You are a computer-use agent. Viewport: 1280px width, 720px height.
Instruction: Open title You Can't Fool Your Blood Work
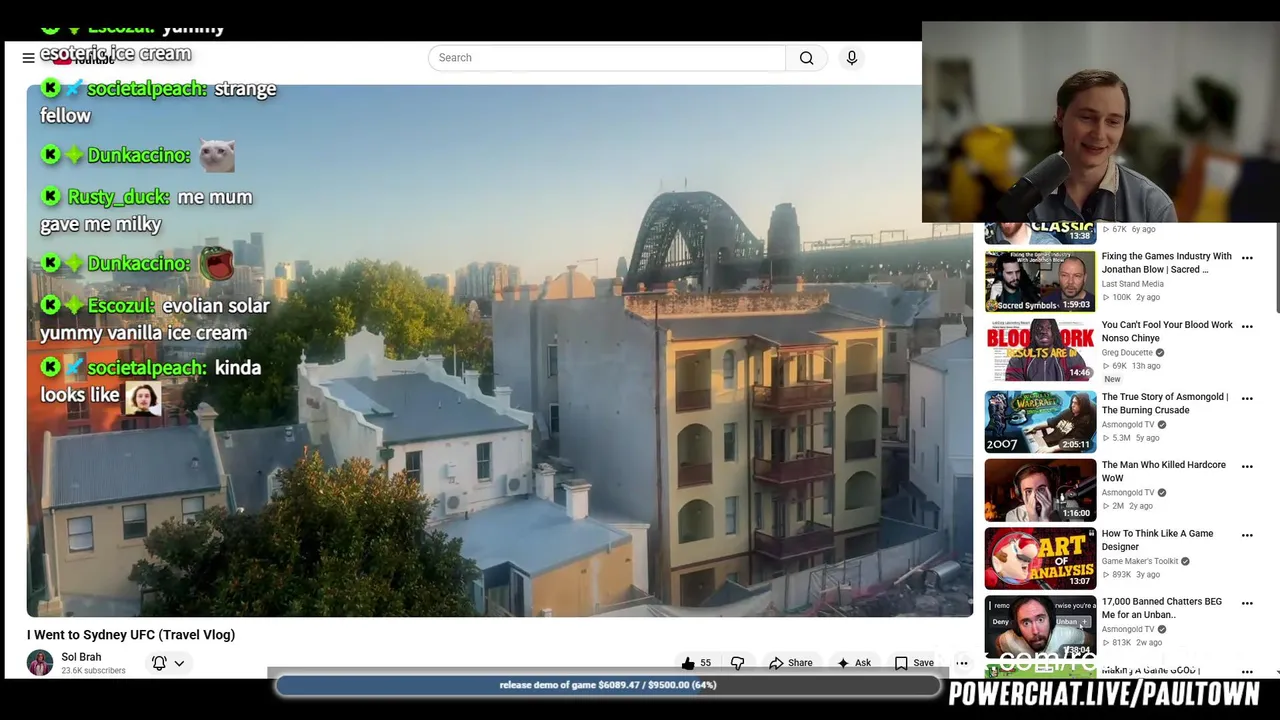1167,331
